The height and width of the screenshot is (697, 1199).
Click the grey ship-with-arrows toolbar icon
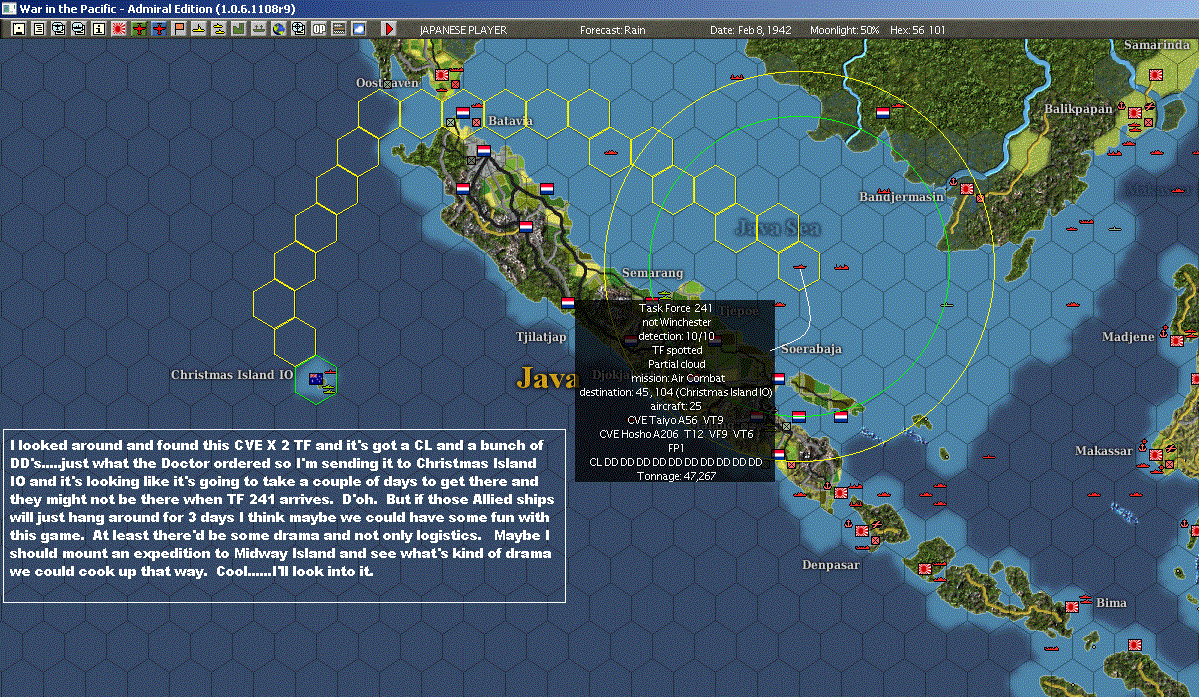[x=258, y=29]
